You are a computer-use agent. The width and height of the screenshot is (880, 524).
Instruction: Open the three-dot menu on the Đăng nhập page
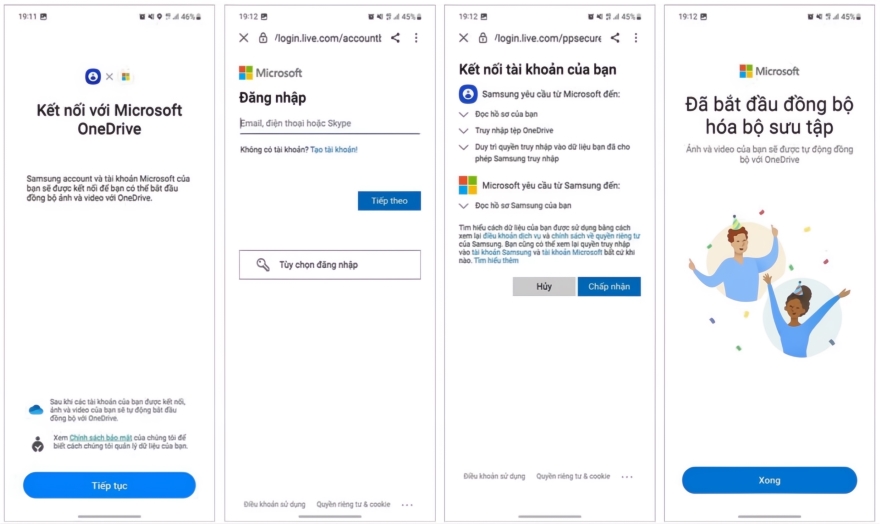416,38
